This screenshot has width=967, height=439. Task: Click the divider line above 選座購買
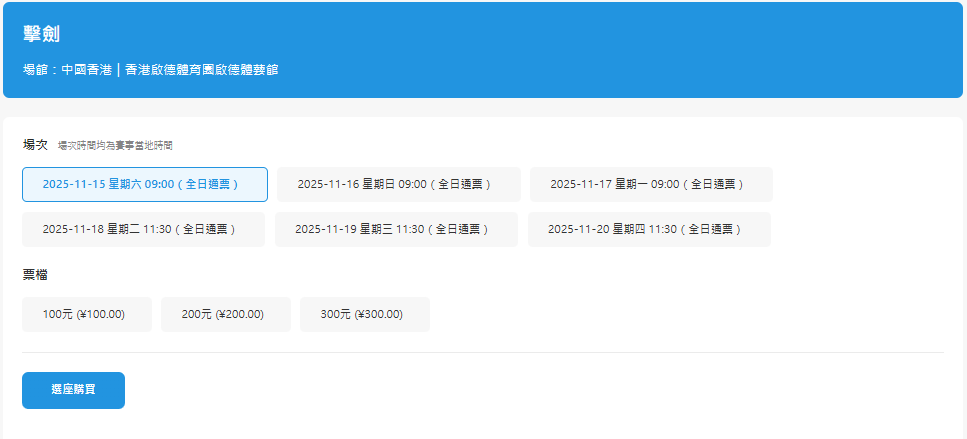tap(483, 352)
